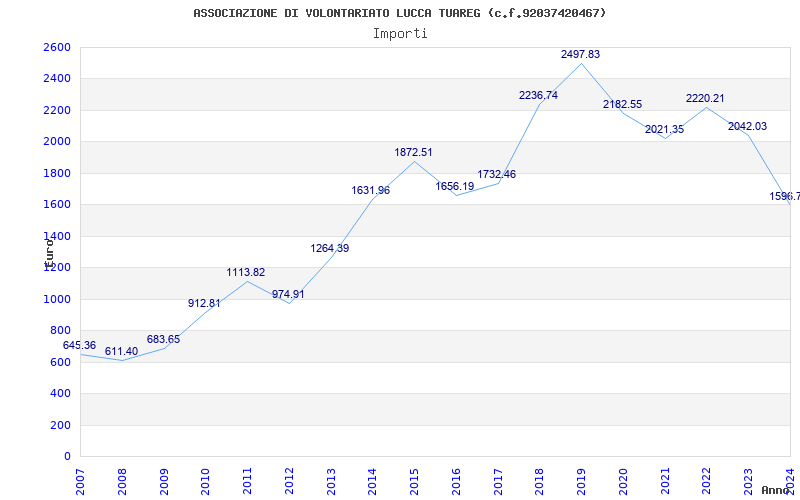The height and width of the screenshot is (500, 800).
Task: Click the Anno axis label
Action: click(775, 490)
